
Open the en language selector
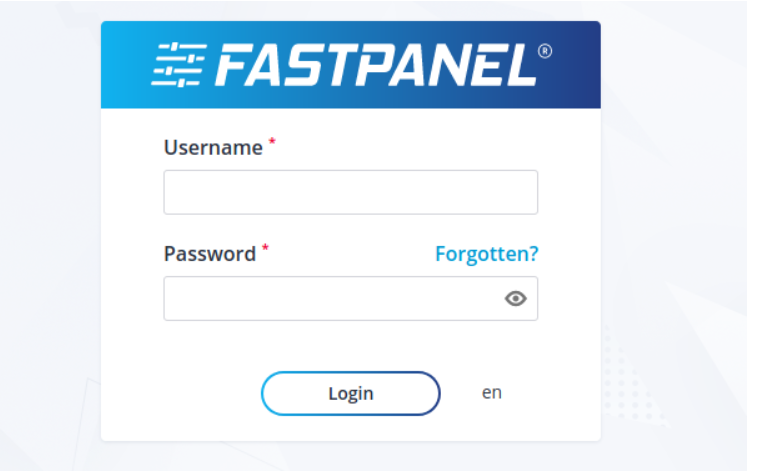pyautogui.click(x=492, y=392)
